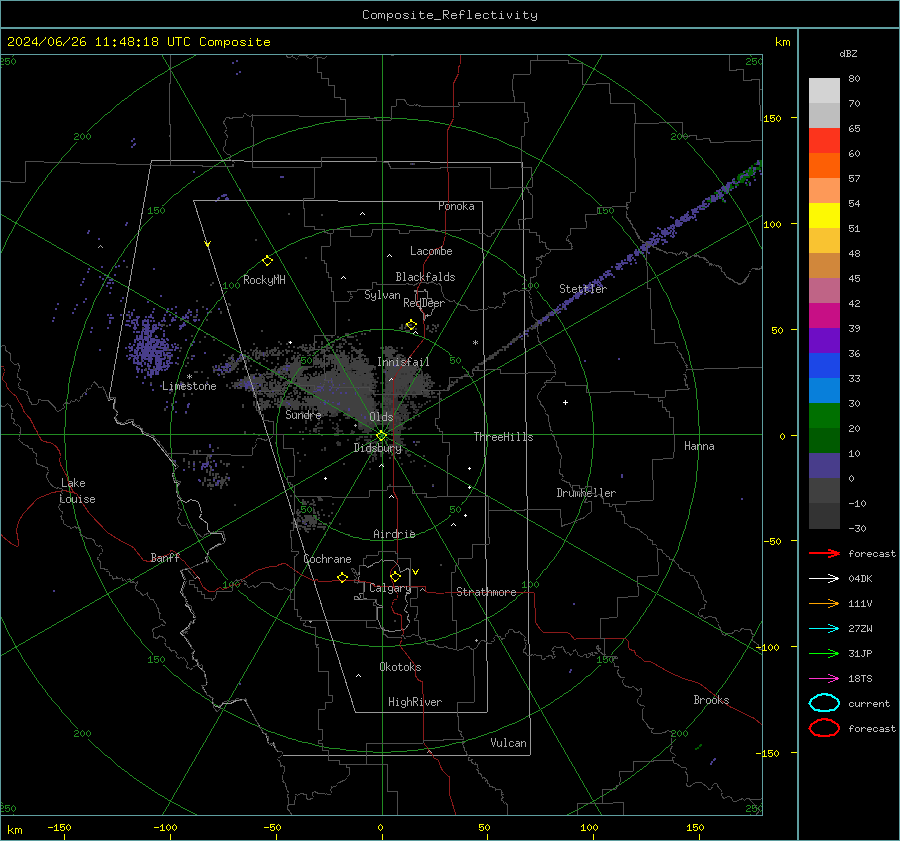Click the Drumheller town label

point(586,493)
